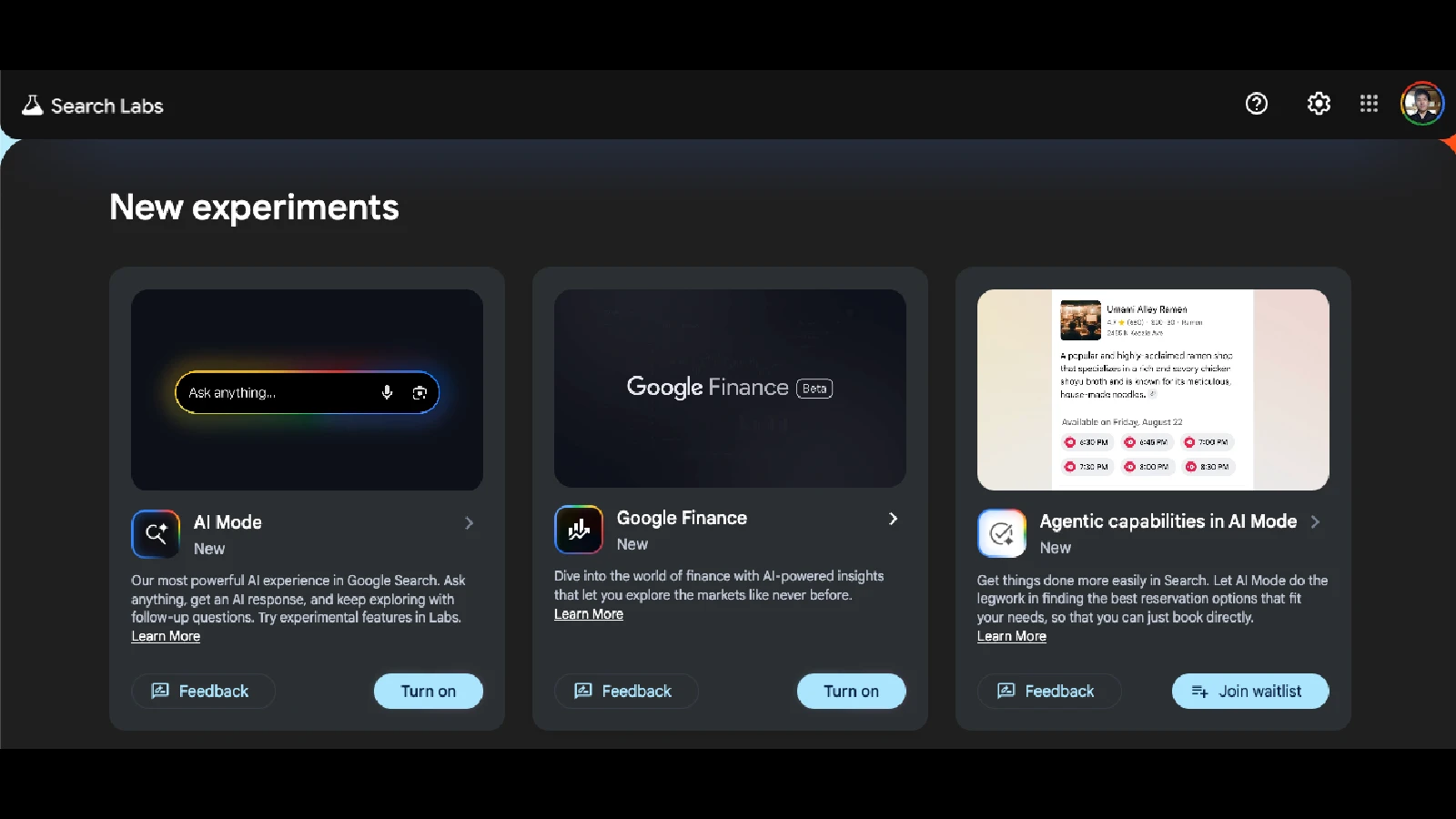Open the settings gear icon
Viewport: 1456px width, 819px height.
1319,104
